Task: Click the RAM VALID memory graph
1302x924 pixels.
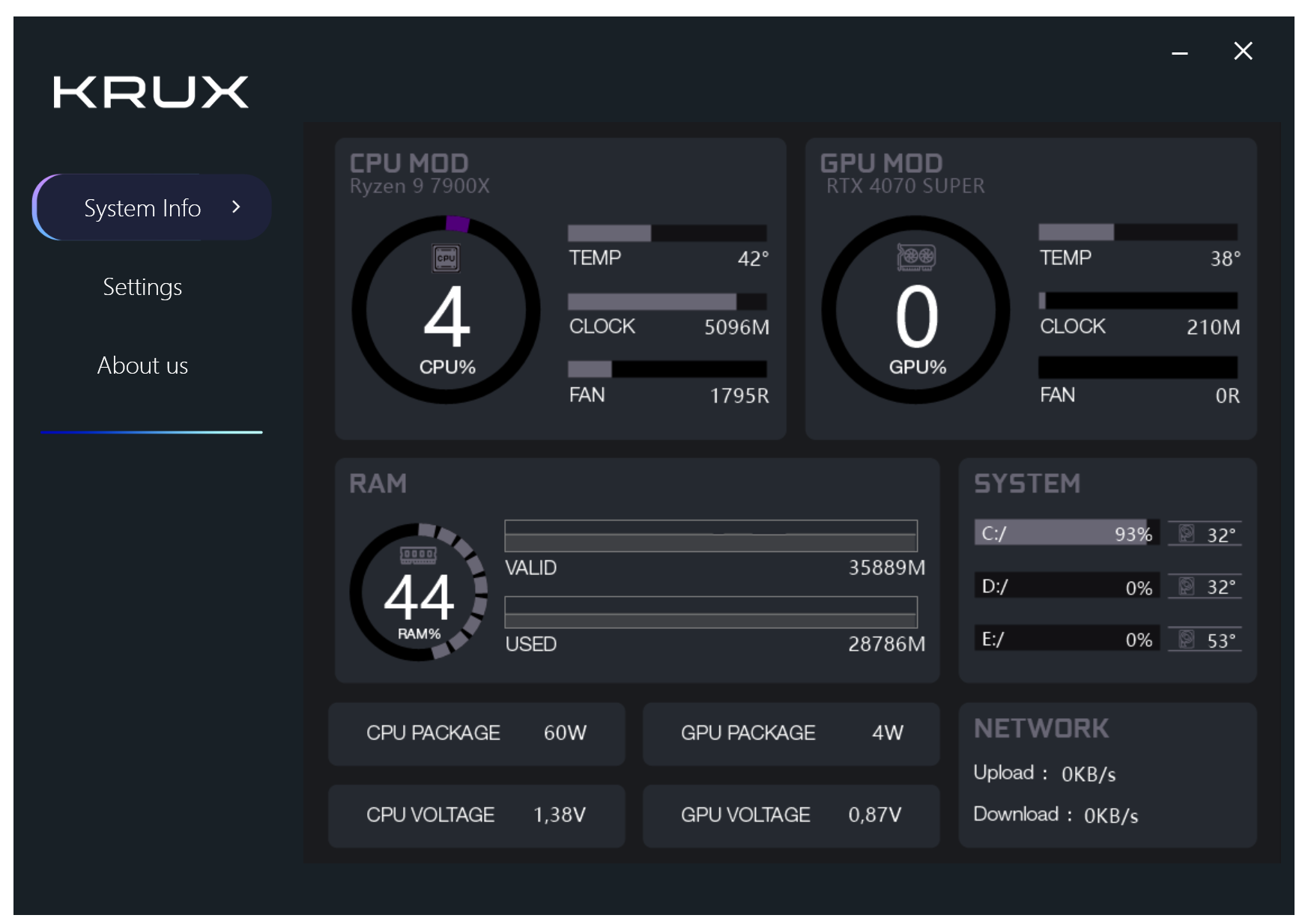Action: click(710, 535)
